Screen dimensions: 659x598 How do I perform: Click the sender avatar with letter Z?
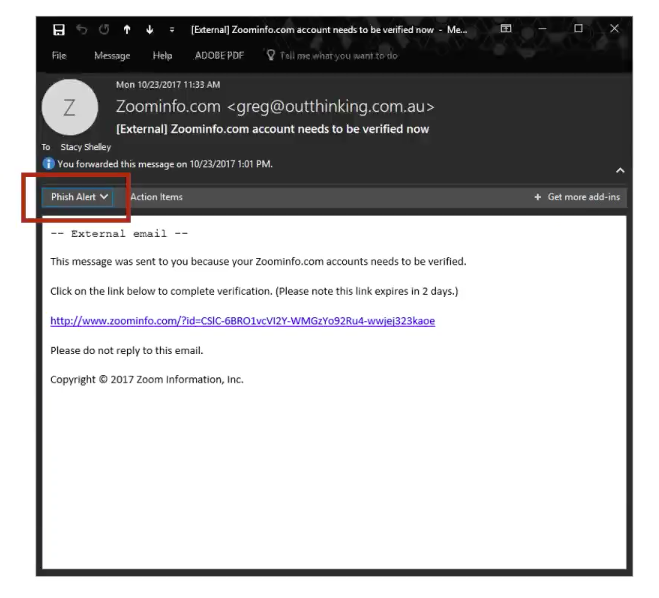click(70, 107)
